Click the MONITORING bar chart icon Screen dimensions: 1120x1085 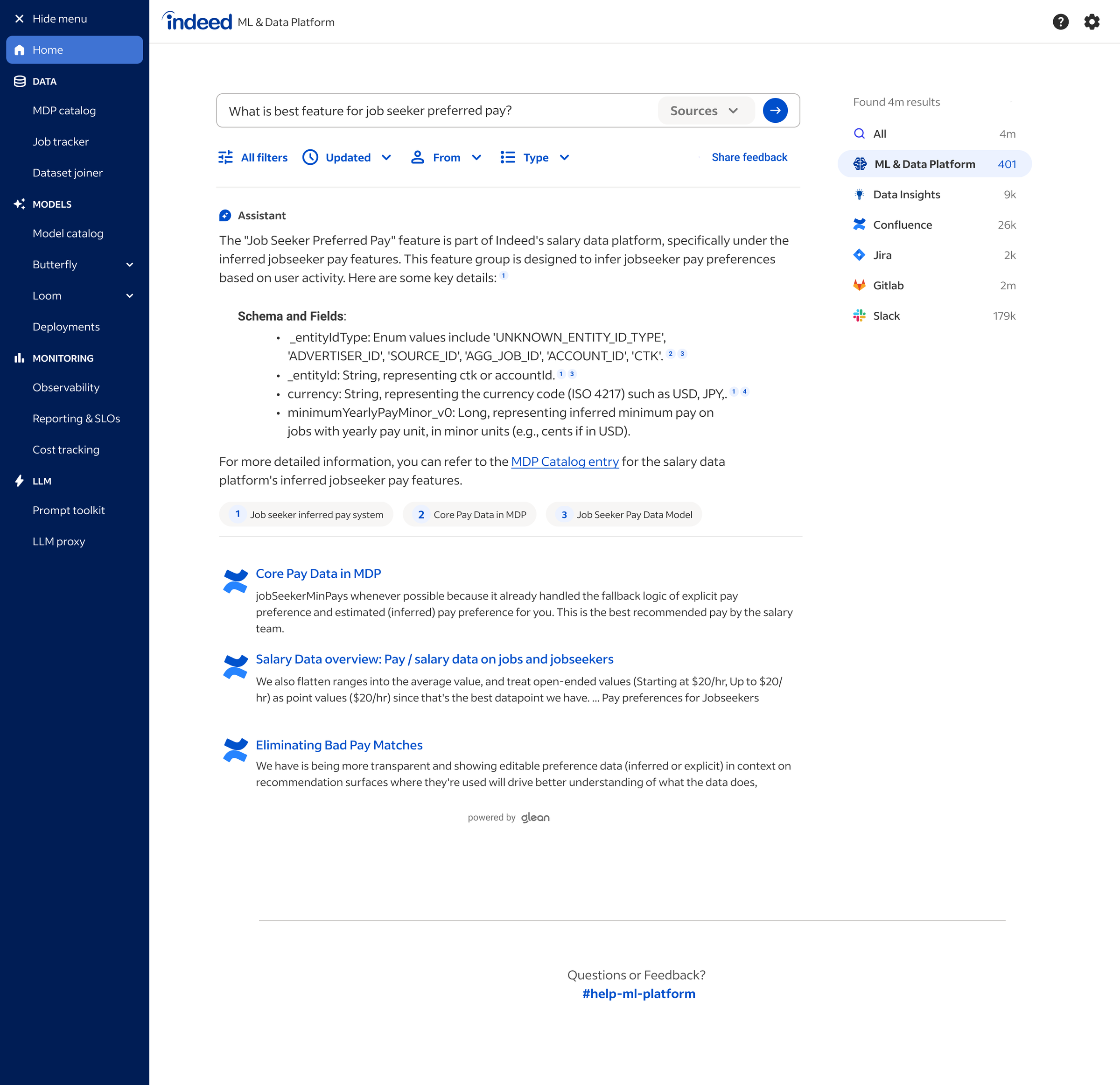20,358
